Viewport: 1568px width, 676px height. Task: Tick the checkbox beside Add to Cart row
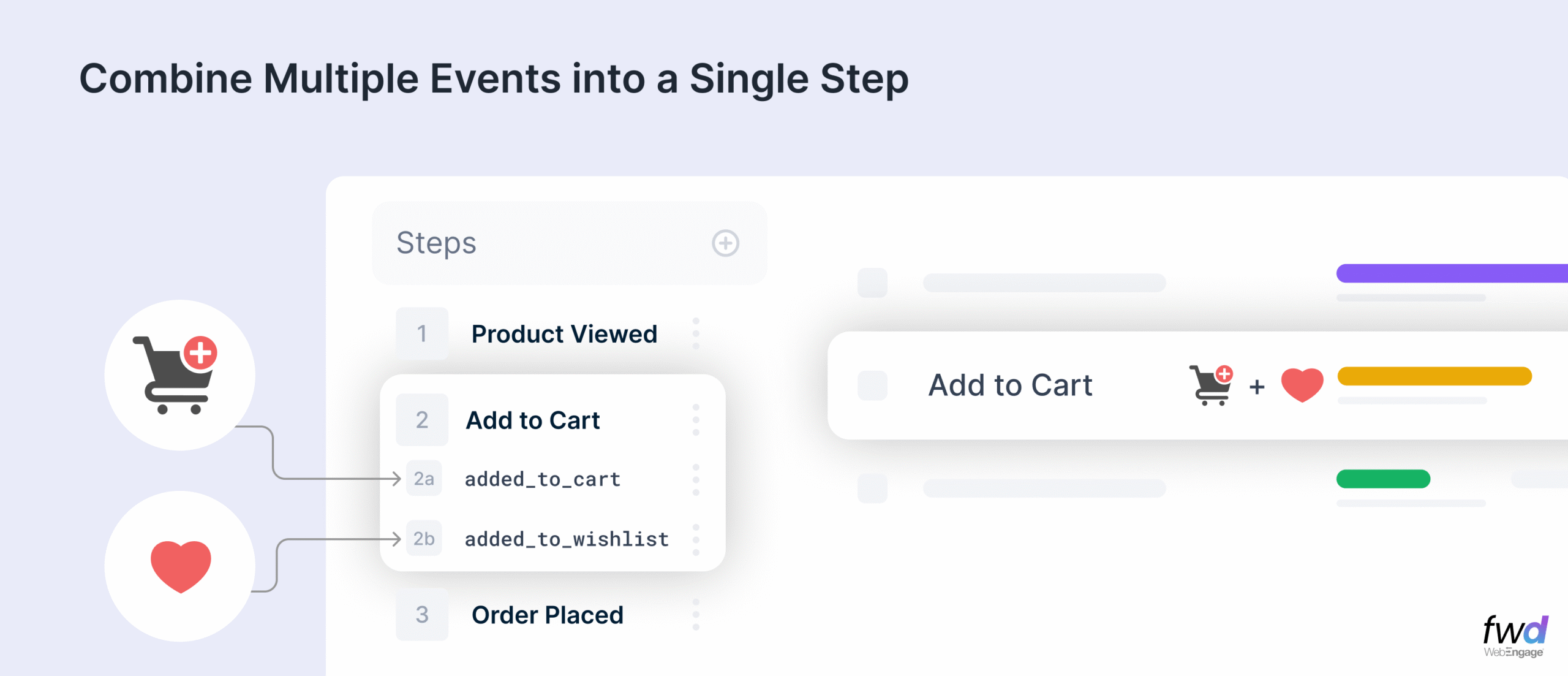[872, 385]
